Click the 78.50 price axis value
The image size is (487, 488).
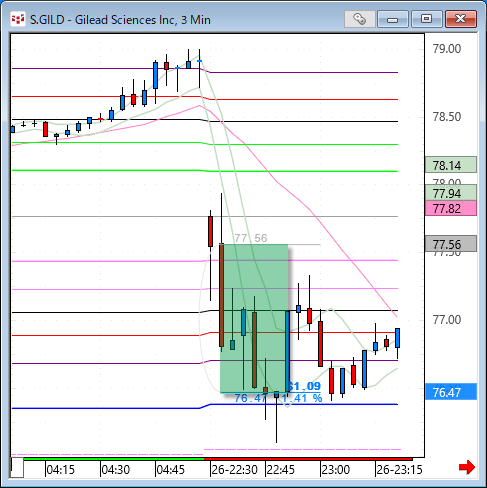(x=447, y=117)
